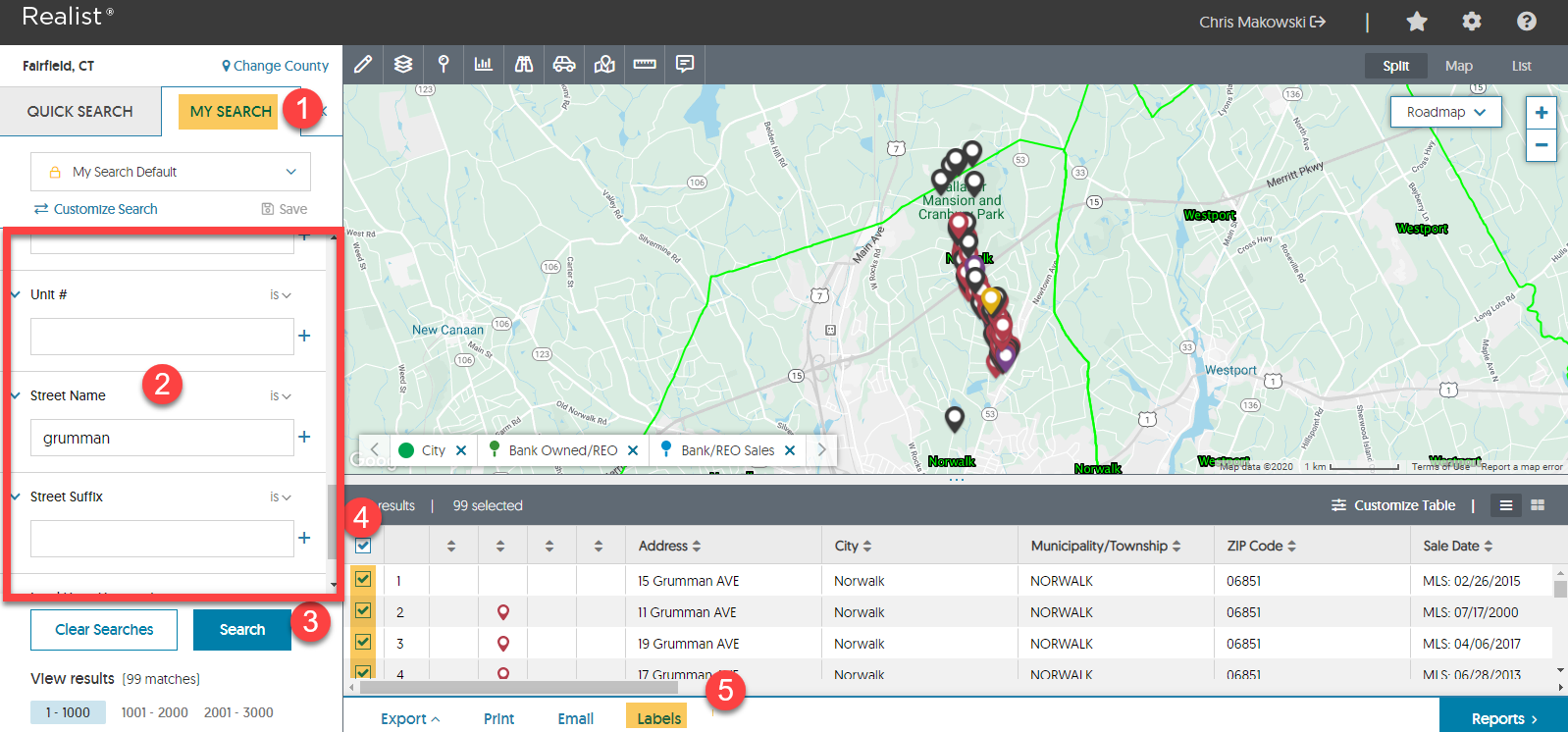Open the Export options menu
This screenshot has width=1568, height=732.
tap(410, 718)
